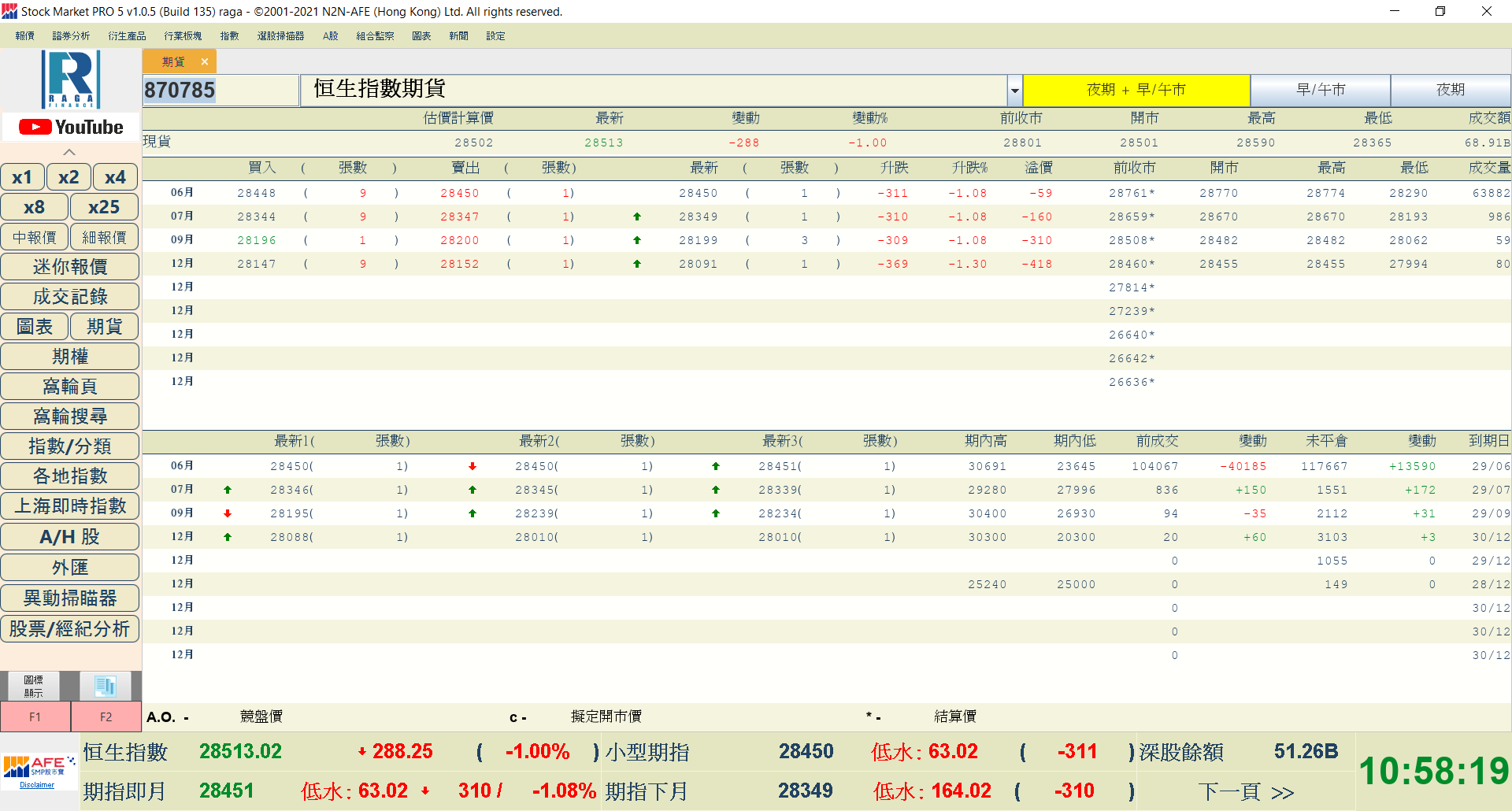This screenshot has width=1512, height=811.
Task: Toggle the 圖標顯示 icon display button
Action: coord(34,686)
